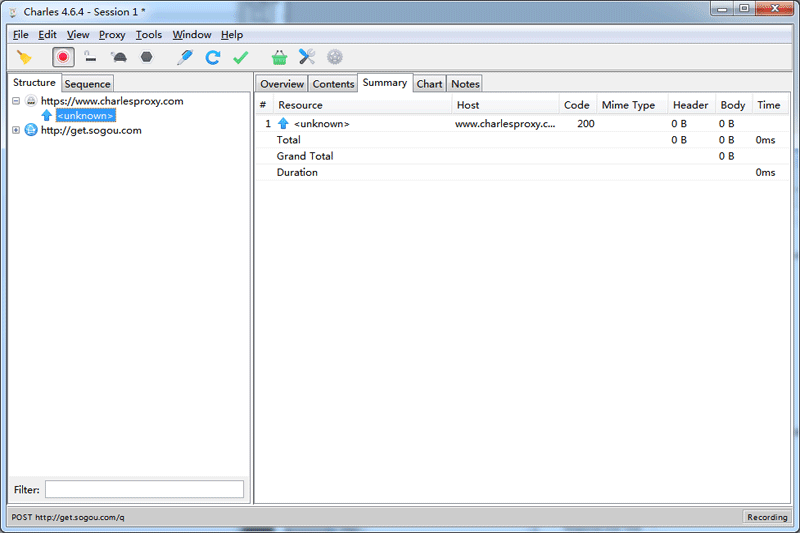Open settings with the gear icon

point(334,58)
